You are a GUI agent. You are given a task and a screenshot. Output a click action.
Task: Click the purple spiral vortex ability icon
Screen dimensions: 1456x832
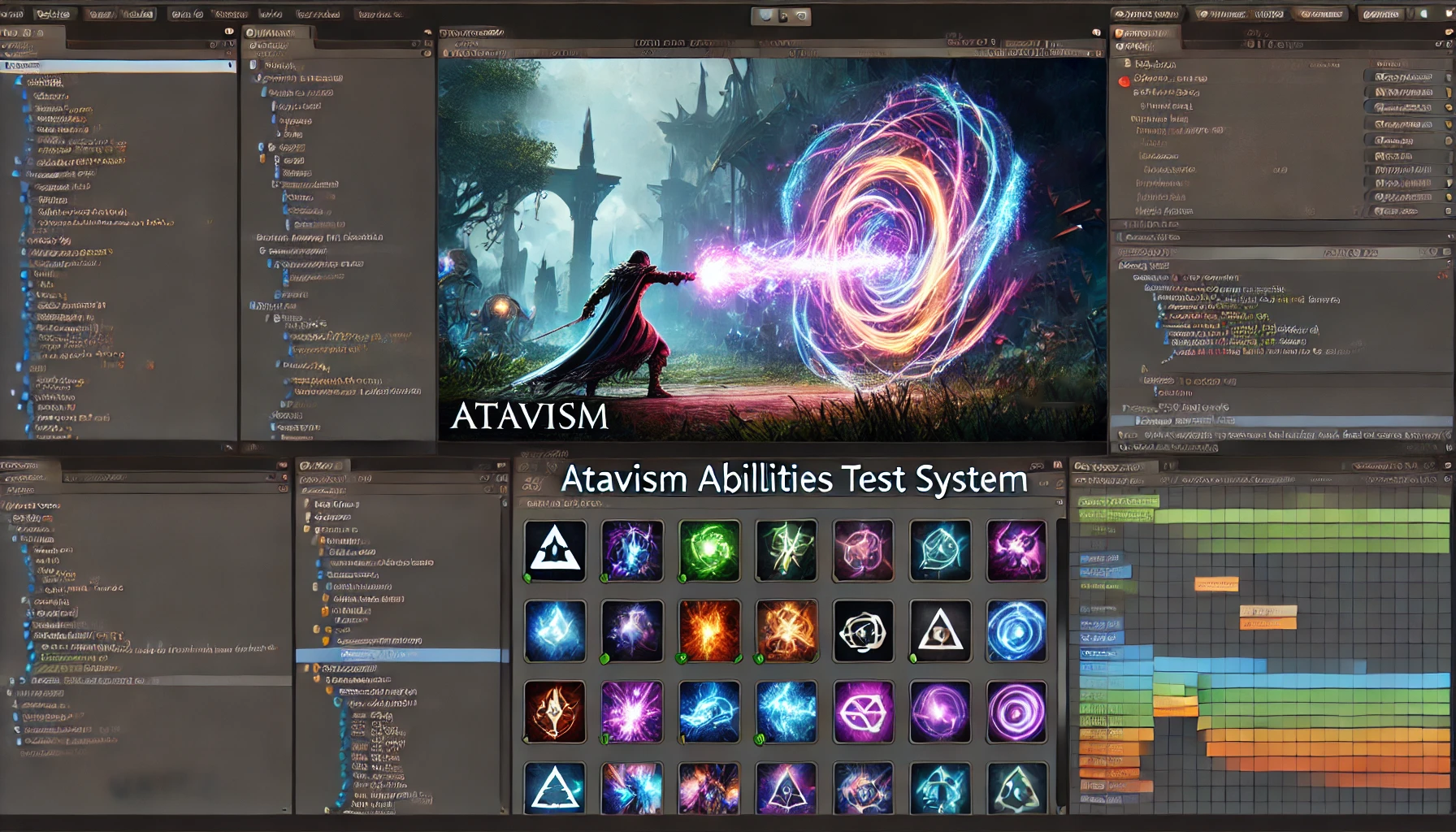click(x=1016, y=711)
